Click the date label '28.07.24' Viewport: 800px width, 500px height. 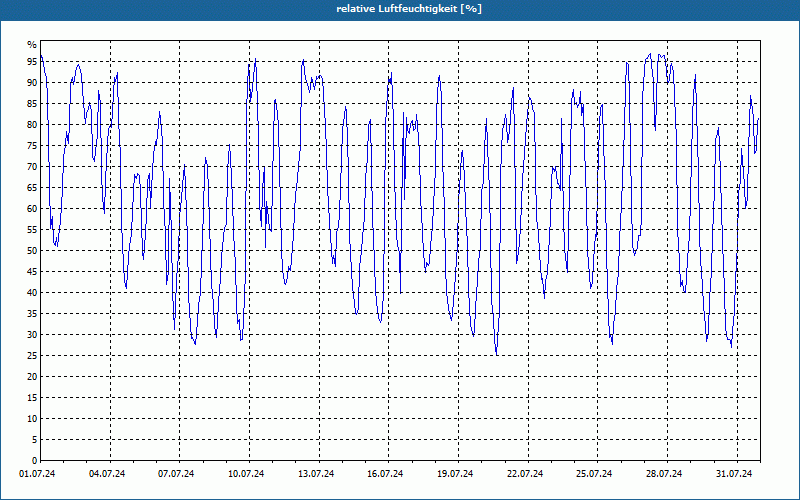[x=664, y=474]
